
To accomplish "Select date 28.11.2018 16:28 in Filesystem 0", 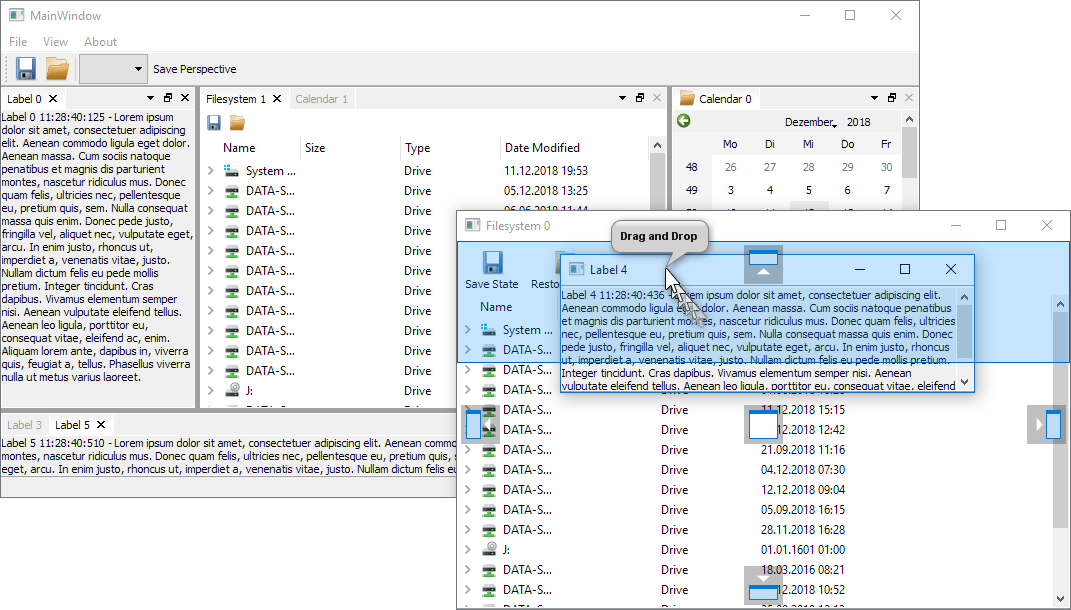I will pyautogui.click(x=803, y=529).
